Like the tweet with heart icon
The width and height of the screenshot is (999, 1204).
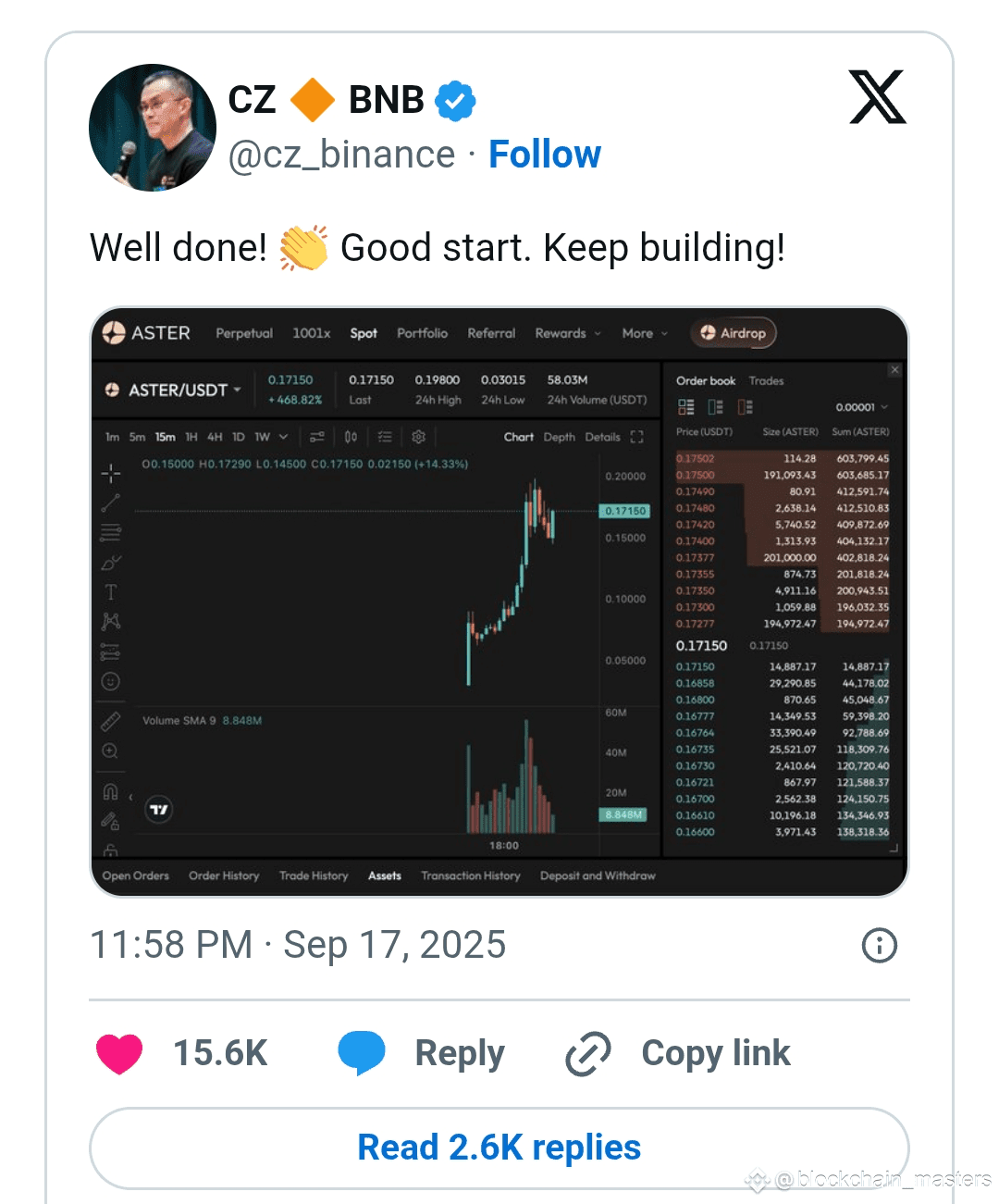119,1053
